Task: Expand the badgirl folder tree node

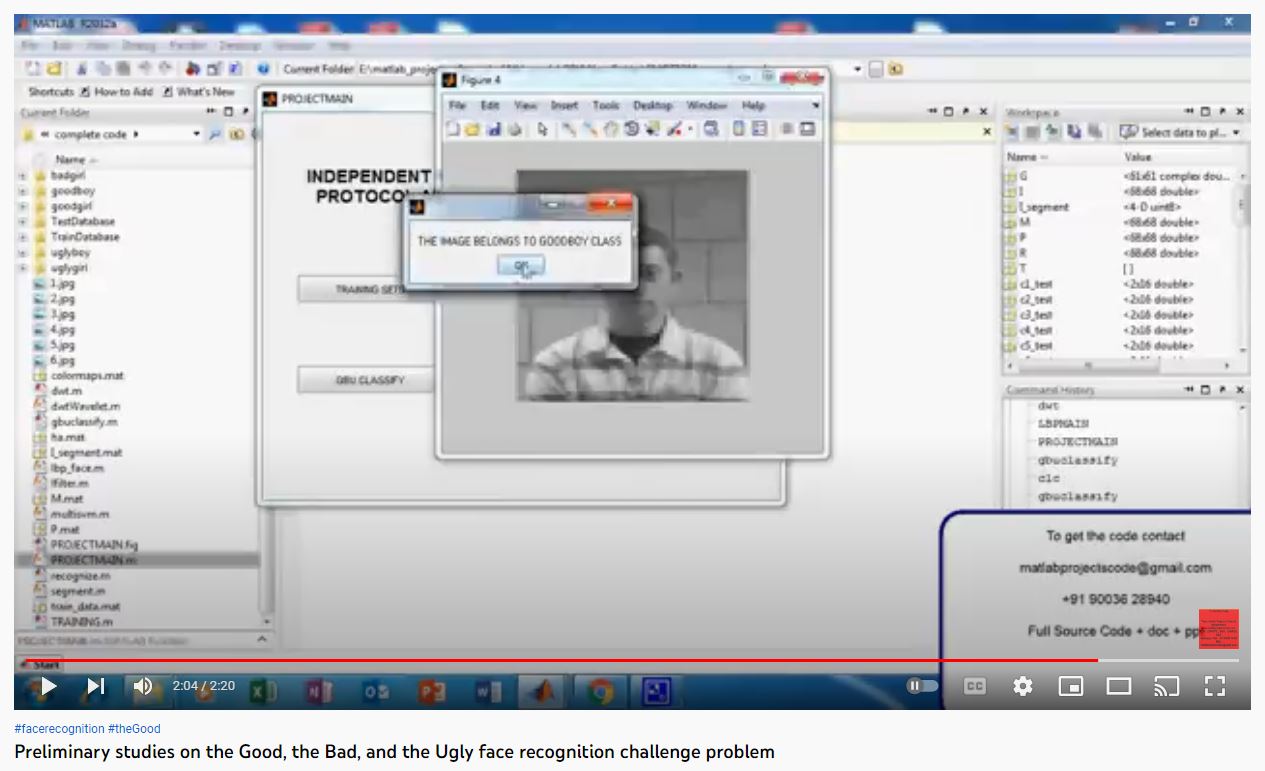Action: pos(23,175)
